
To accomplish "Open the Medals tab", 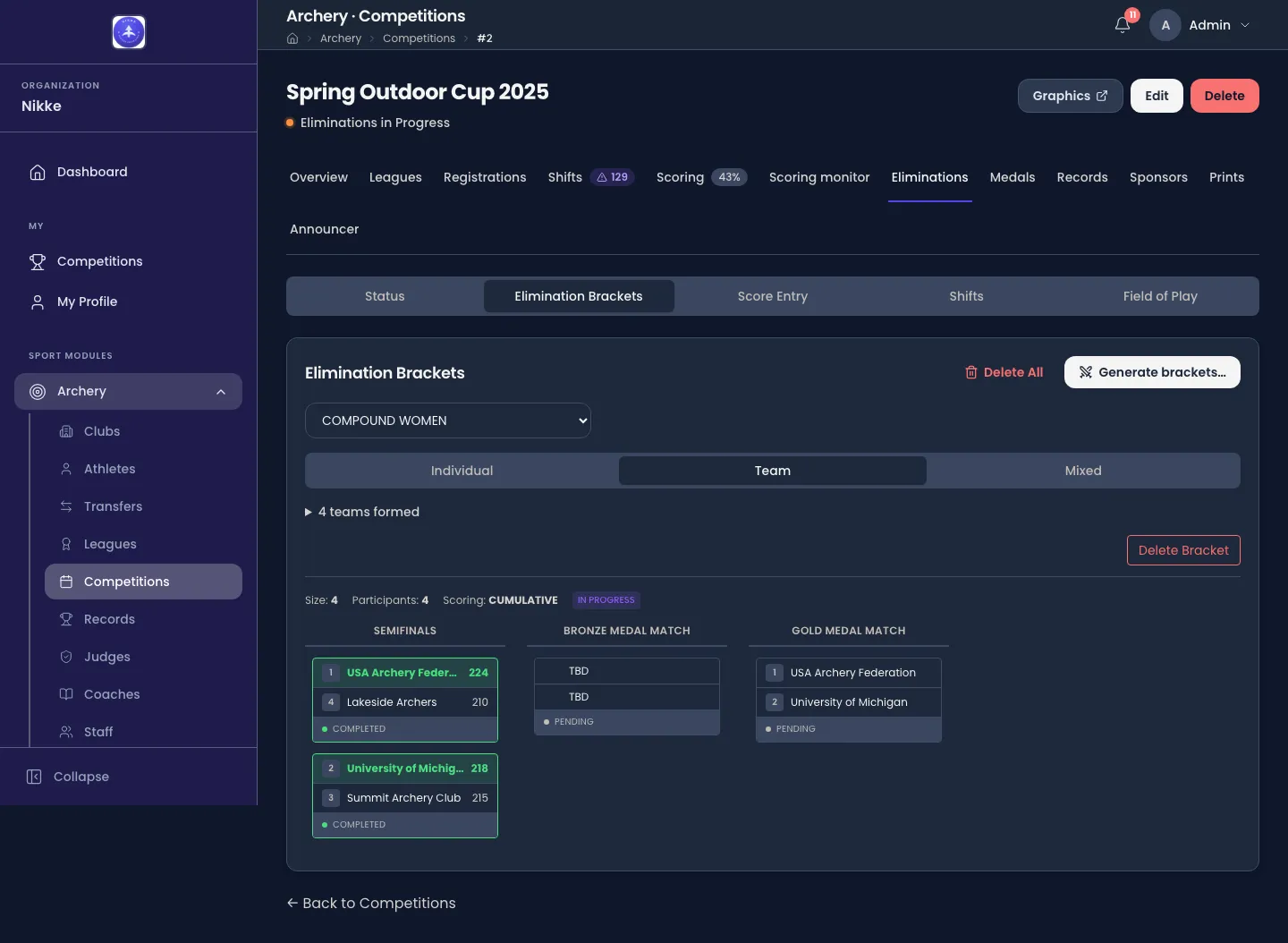I will pyautogui.click(x=1013, y=177).
